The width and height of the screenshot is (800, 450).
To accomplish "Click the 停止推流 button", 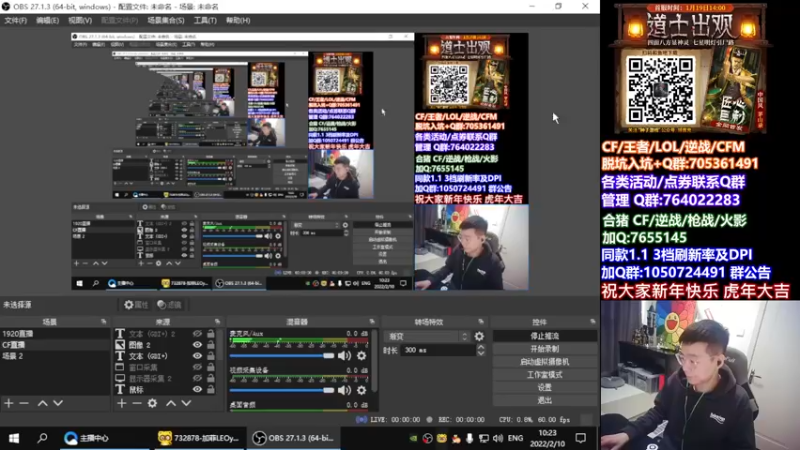I will pyautogui.click(x=544, y=336).
